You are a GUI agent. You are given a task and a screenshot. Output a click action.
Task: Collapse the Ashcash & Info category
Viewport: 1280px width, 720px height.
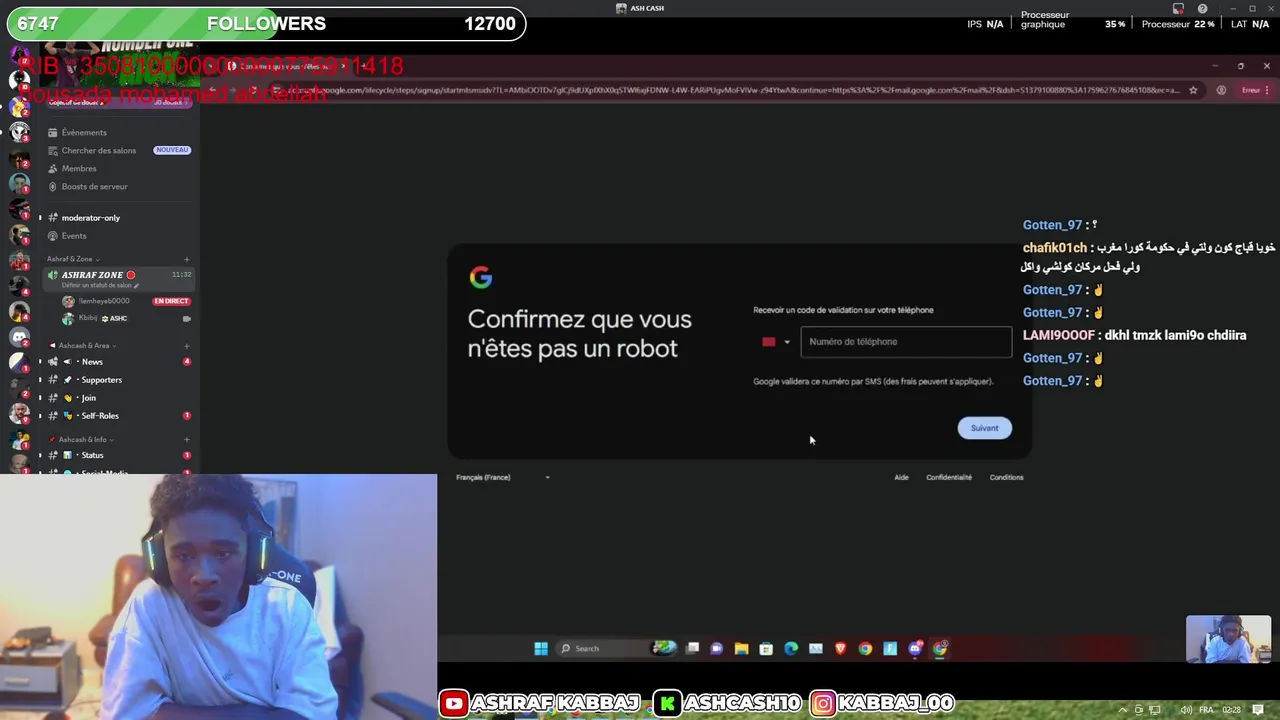point(82,439)
